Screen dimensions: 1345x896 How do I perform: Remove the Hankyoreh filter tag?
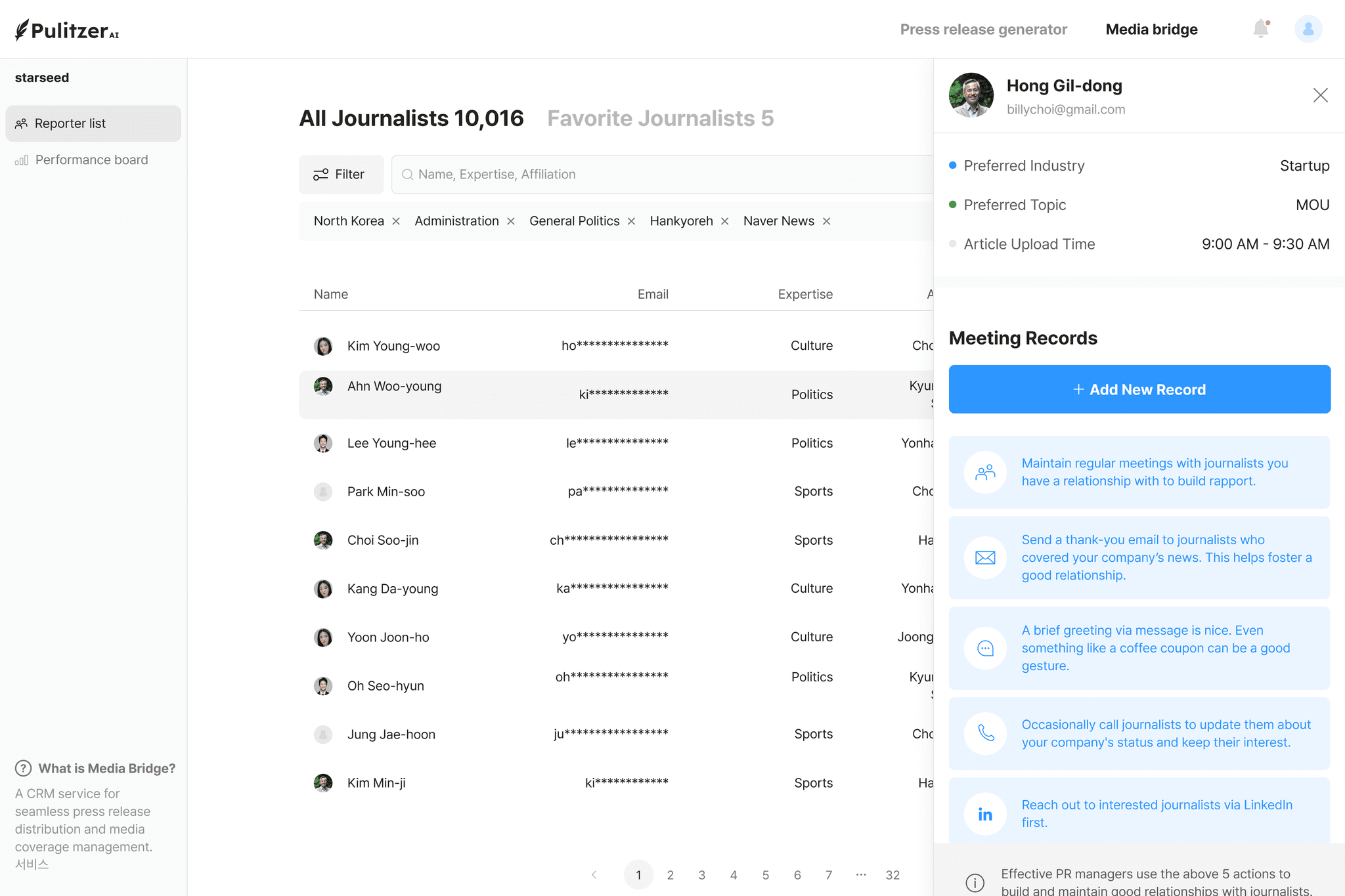pos(724,221)
